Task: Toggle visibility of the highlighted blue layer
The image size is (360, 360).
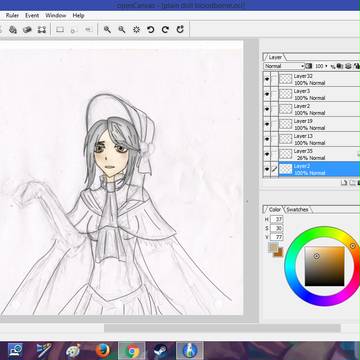Action: (x=267, y=169)
